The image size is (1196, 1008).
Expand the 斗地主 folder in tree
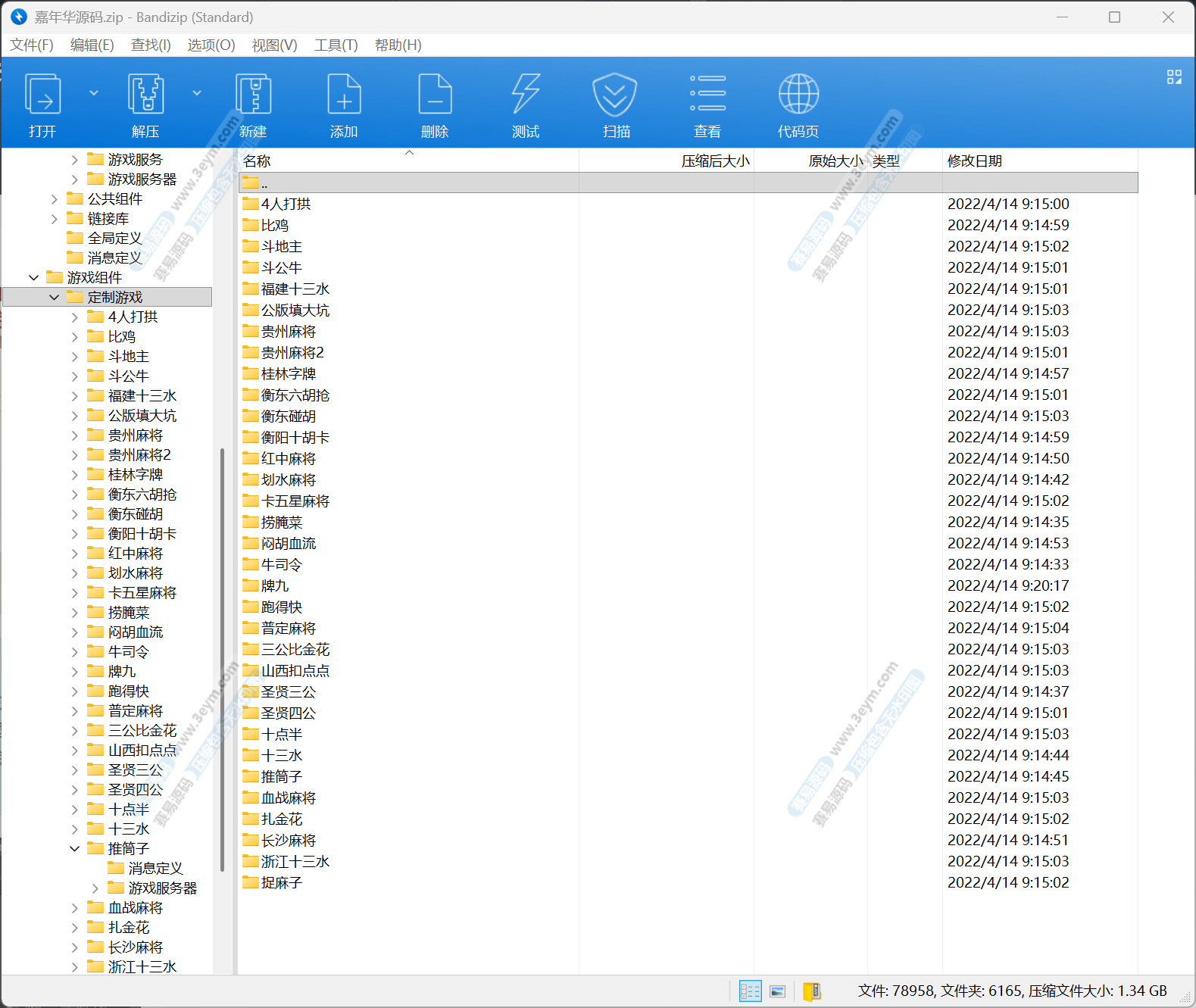click(x=74, y=357)
